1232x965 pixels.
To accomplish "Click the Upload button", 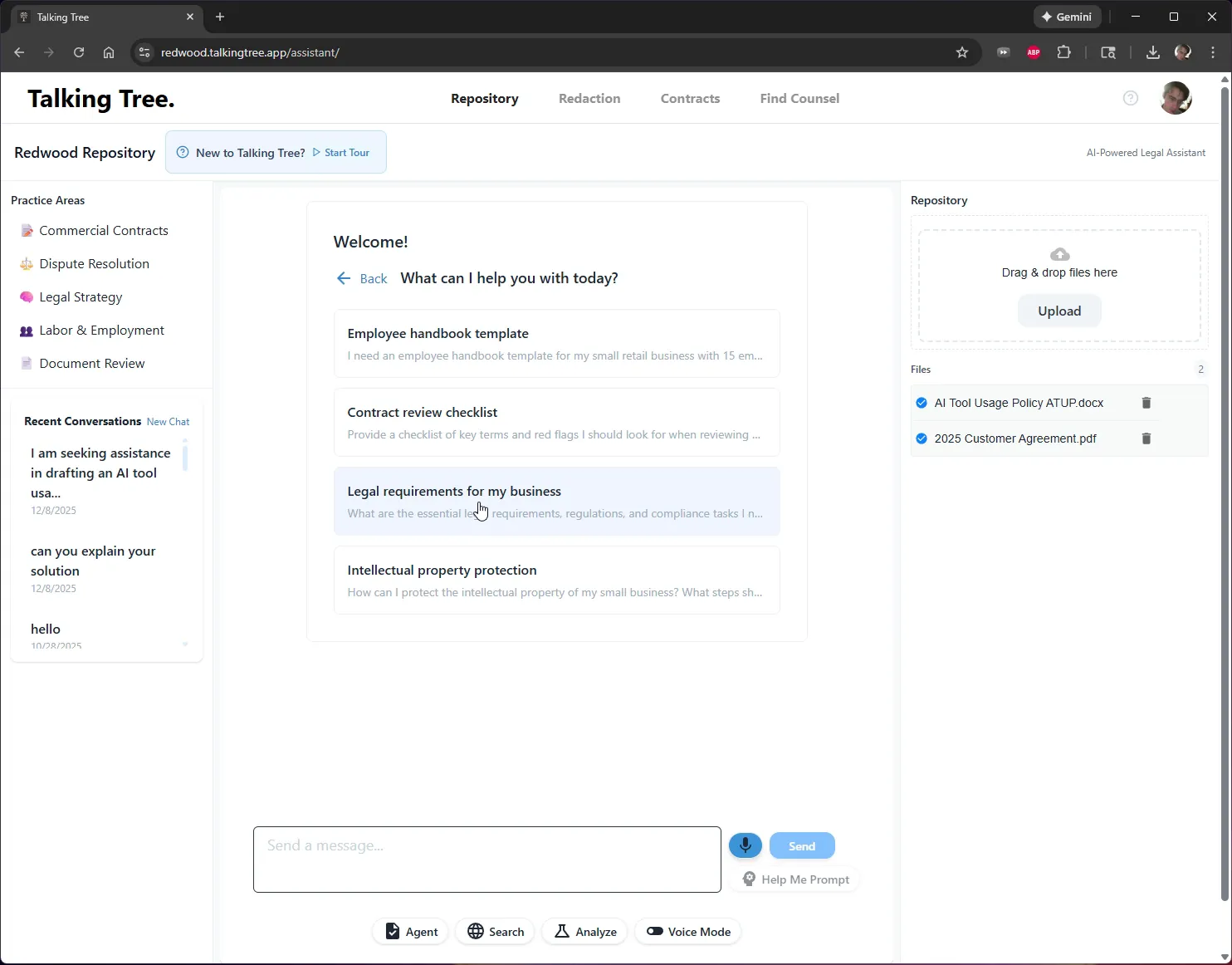I will 1059,311.
